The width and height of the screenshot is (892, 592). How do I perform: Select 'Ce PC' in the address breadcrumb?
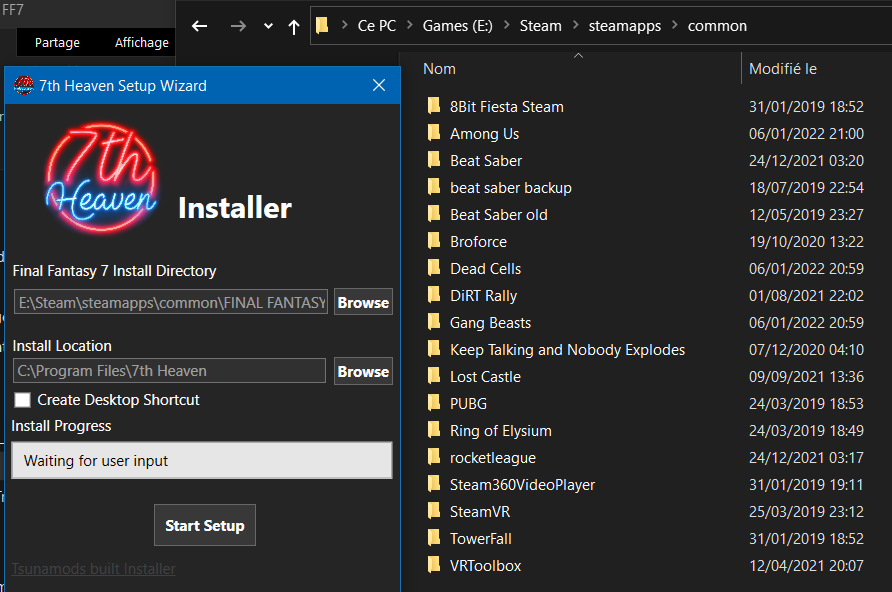click(x=377, y=26)
